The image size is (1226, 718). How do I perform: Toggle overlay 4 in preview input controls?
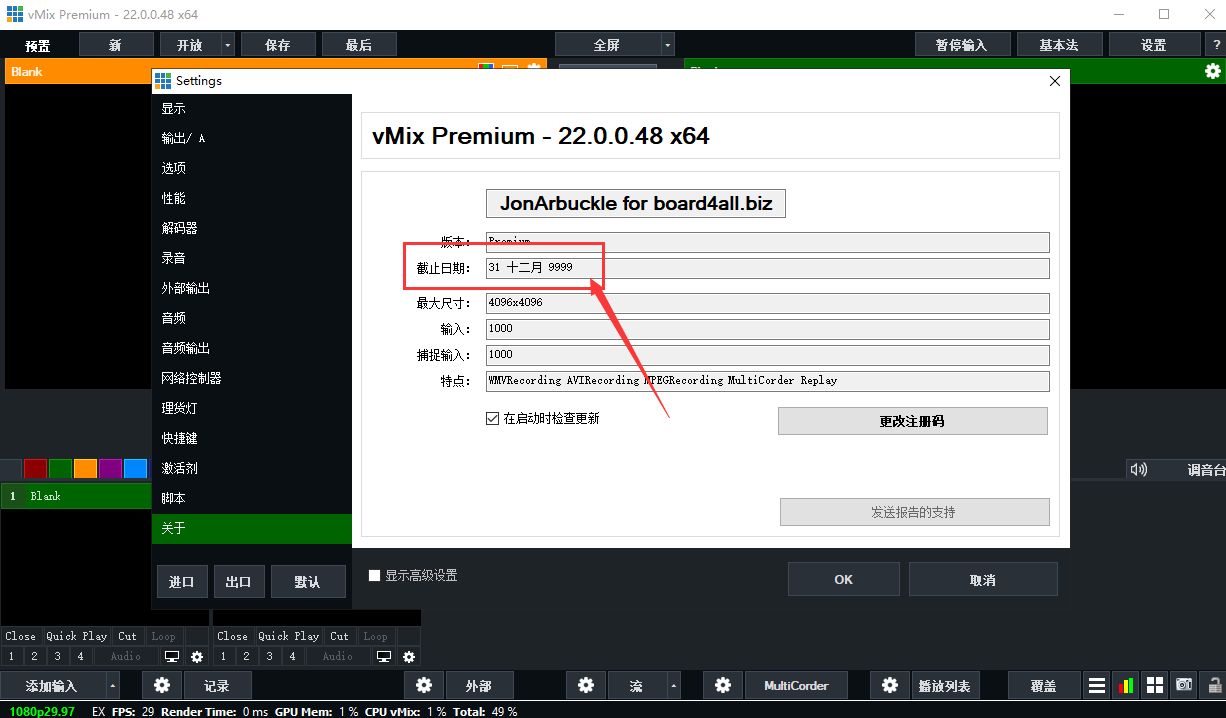[x=81, y=657]
